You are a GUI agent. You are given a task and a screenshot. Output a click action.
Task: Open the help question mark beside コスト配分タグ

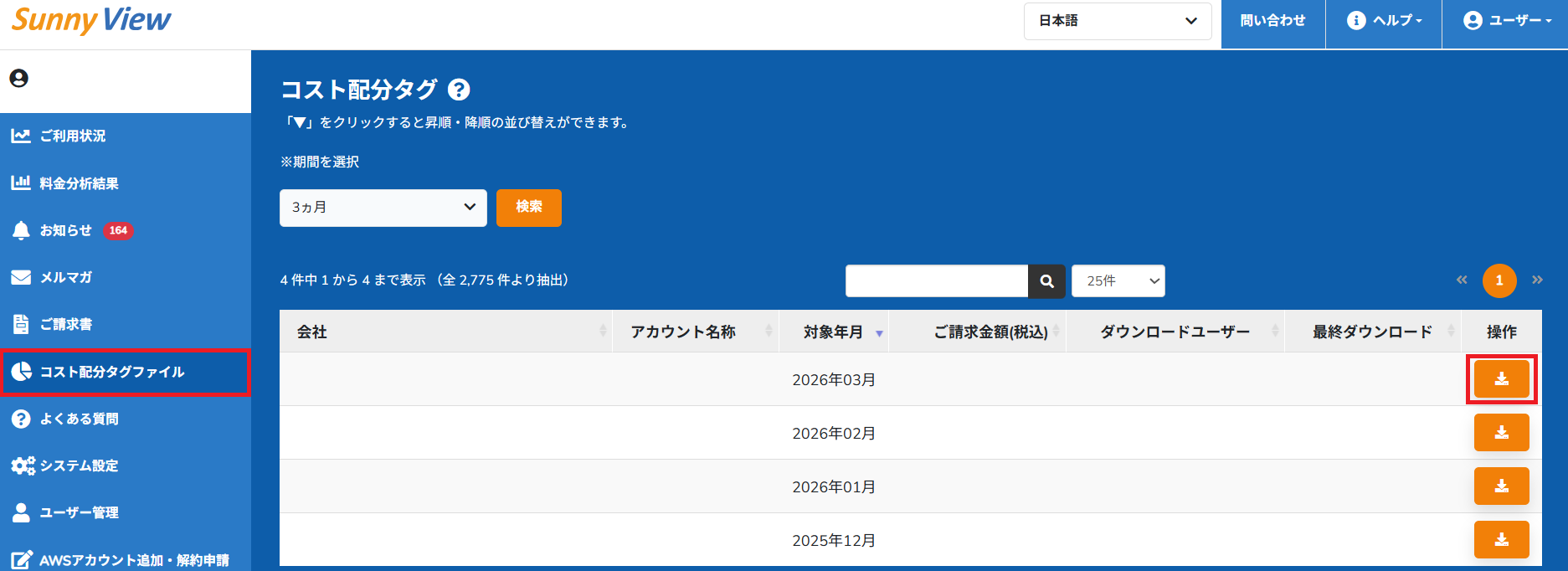click(x=459, y=90)
